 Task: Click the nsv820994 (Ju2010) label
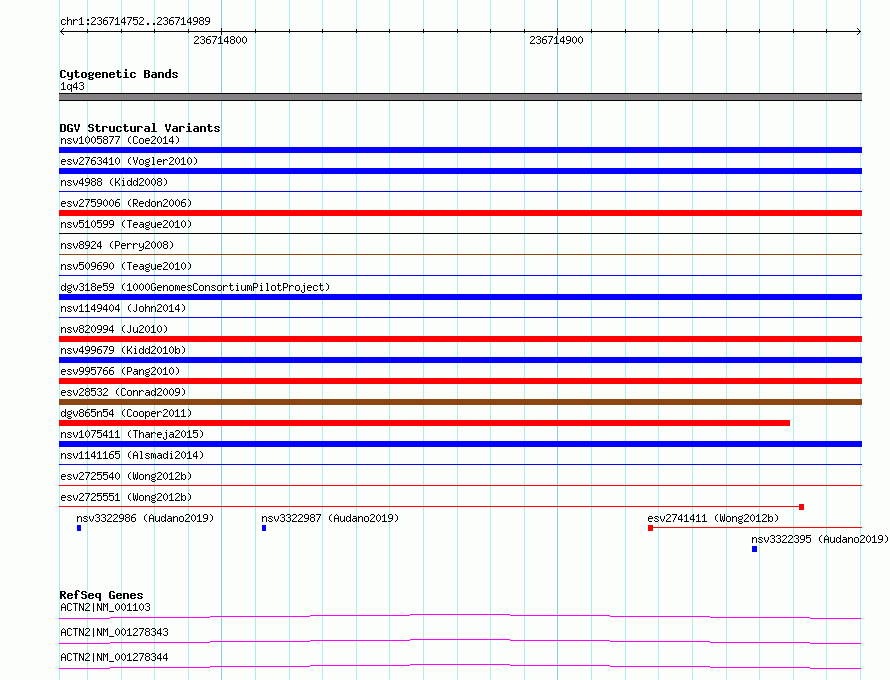click(114, 329)
